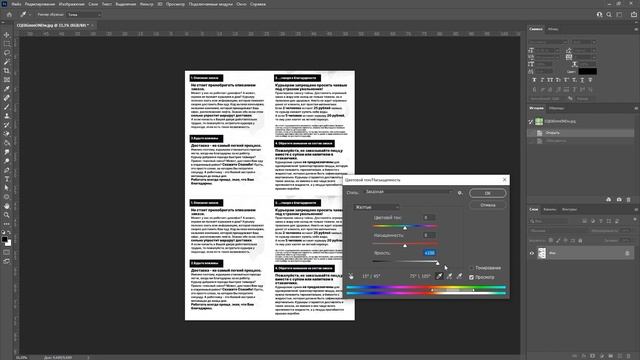
Task: Confirm dialog with OK button
Action: point(487,193)
